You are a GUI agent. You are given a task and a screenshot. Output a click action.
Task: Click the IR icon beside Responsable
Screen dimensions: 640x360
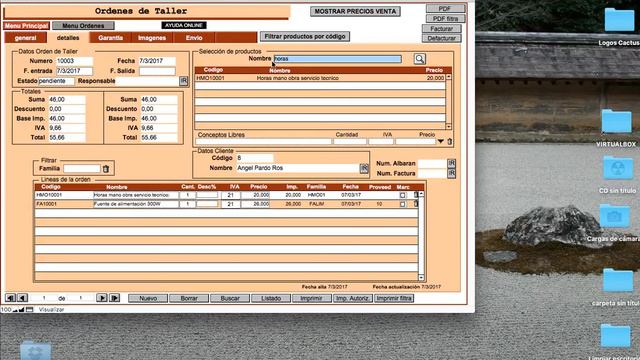(x=184, y=81)
